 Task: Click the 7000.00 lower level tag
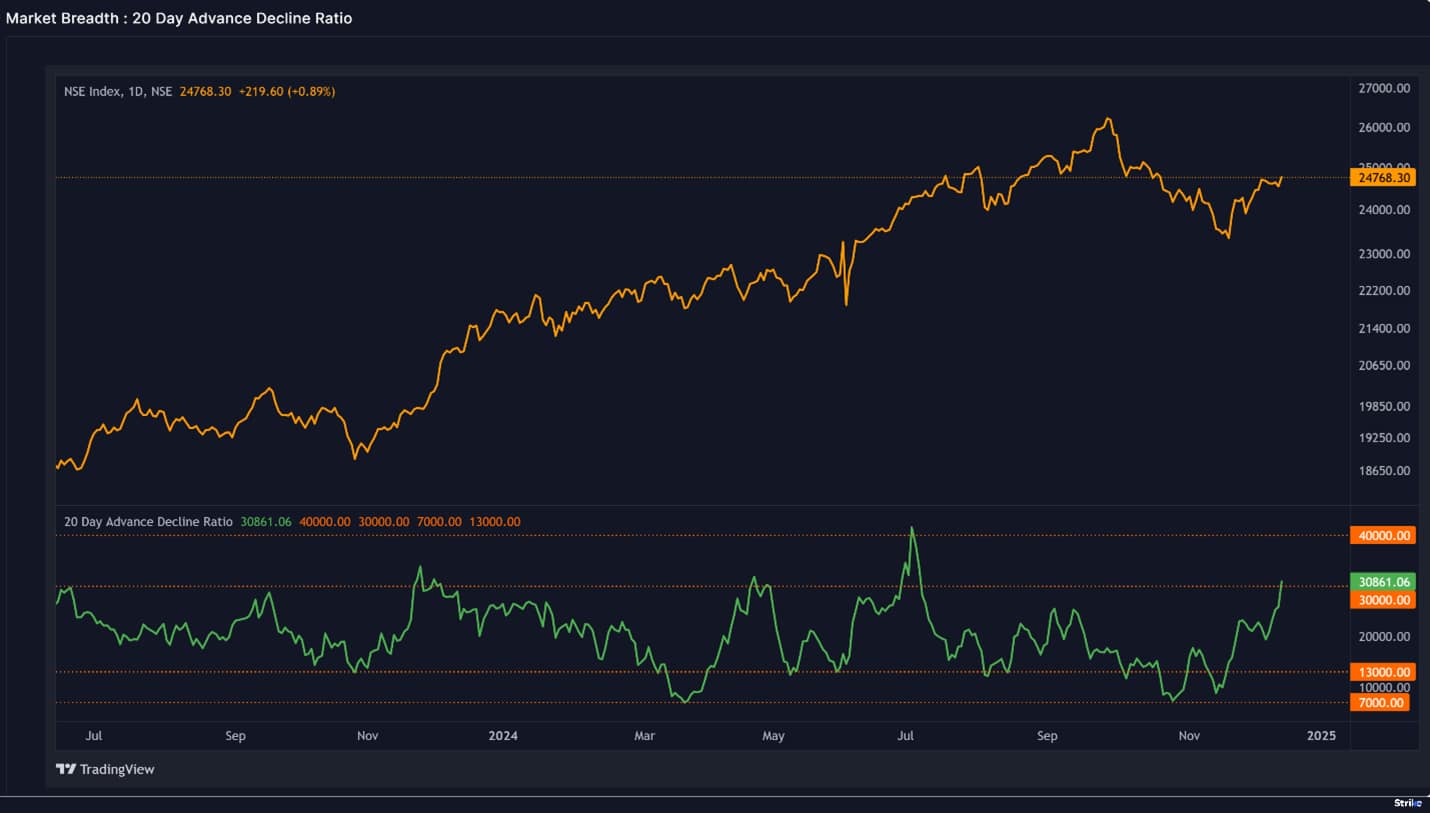1383,703
